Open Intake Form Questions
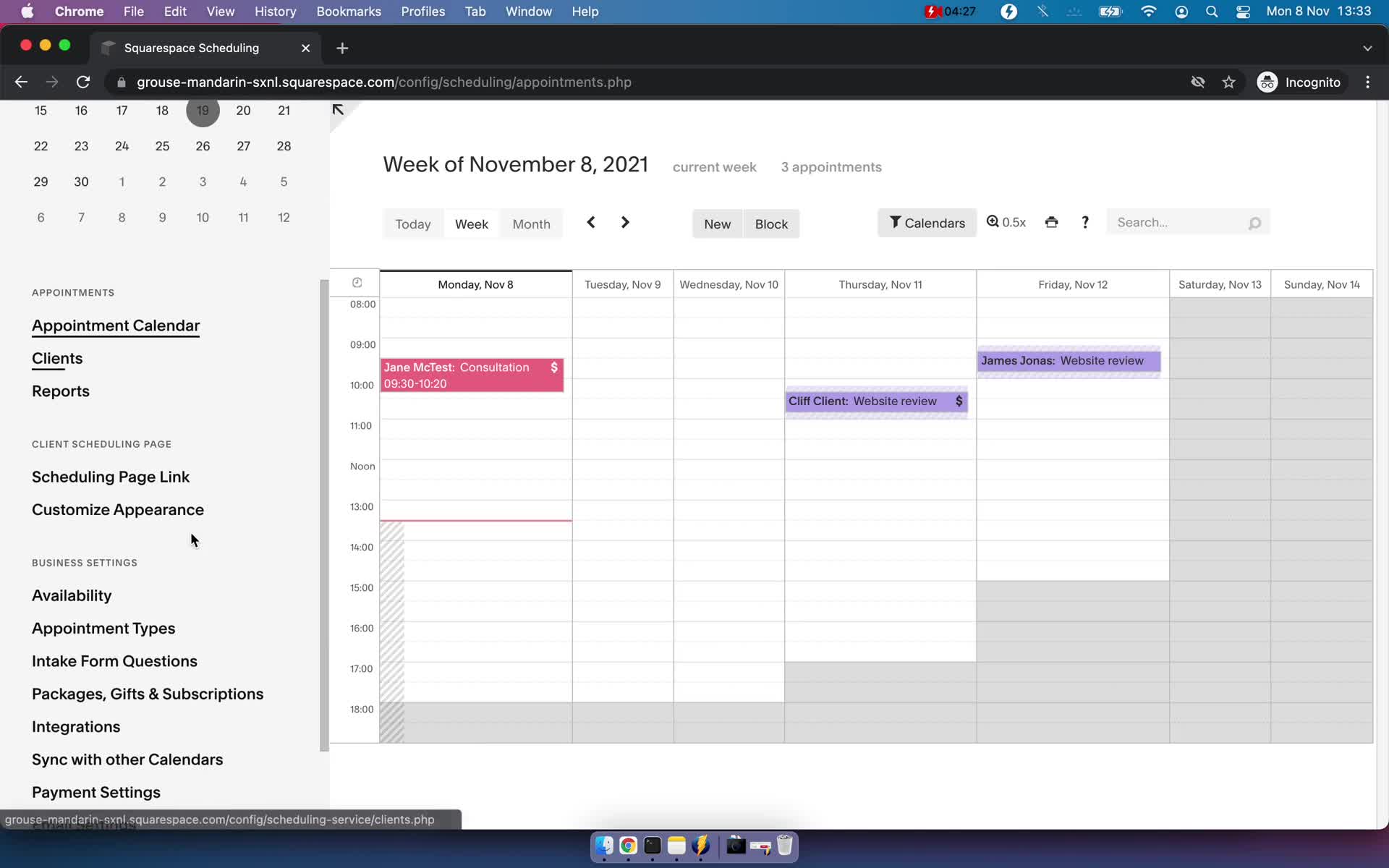The height and width of the screenshot is (868, 1389). tap(114, 661)
